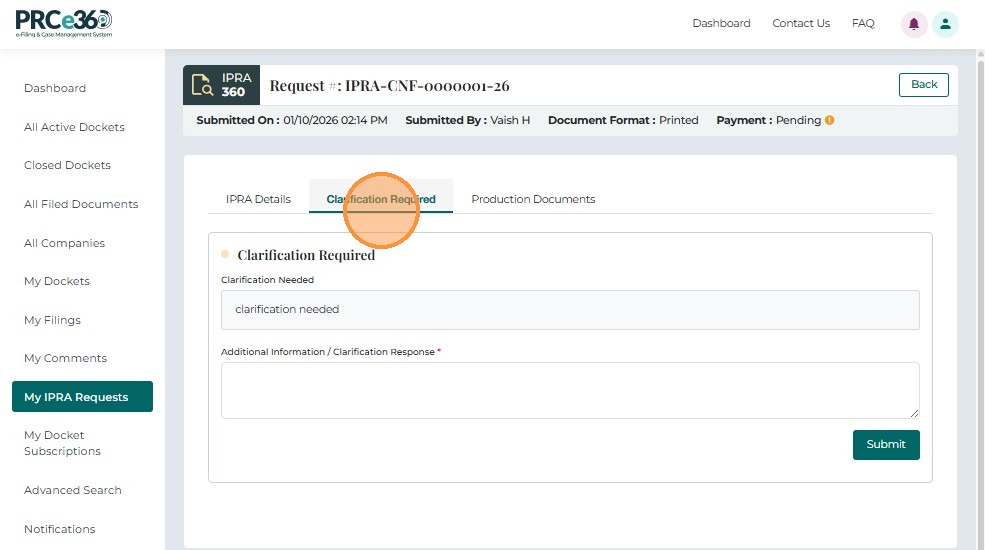This screenshot has width=985, height=550.
Task: Open My Docket Subscriptions in sidebar
Action: tap(62, 443)
